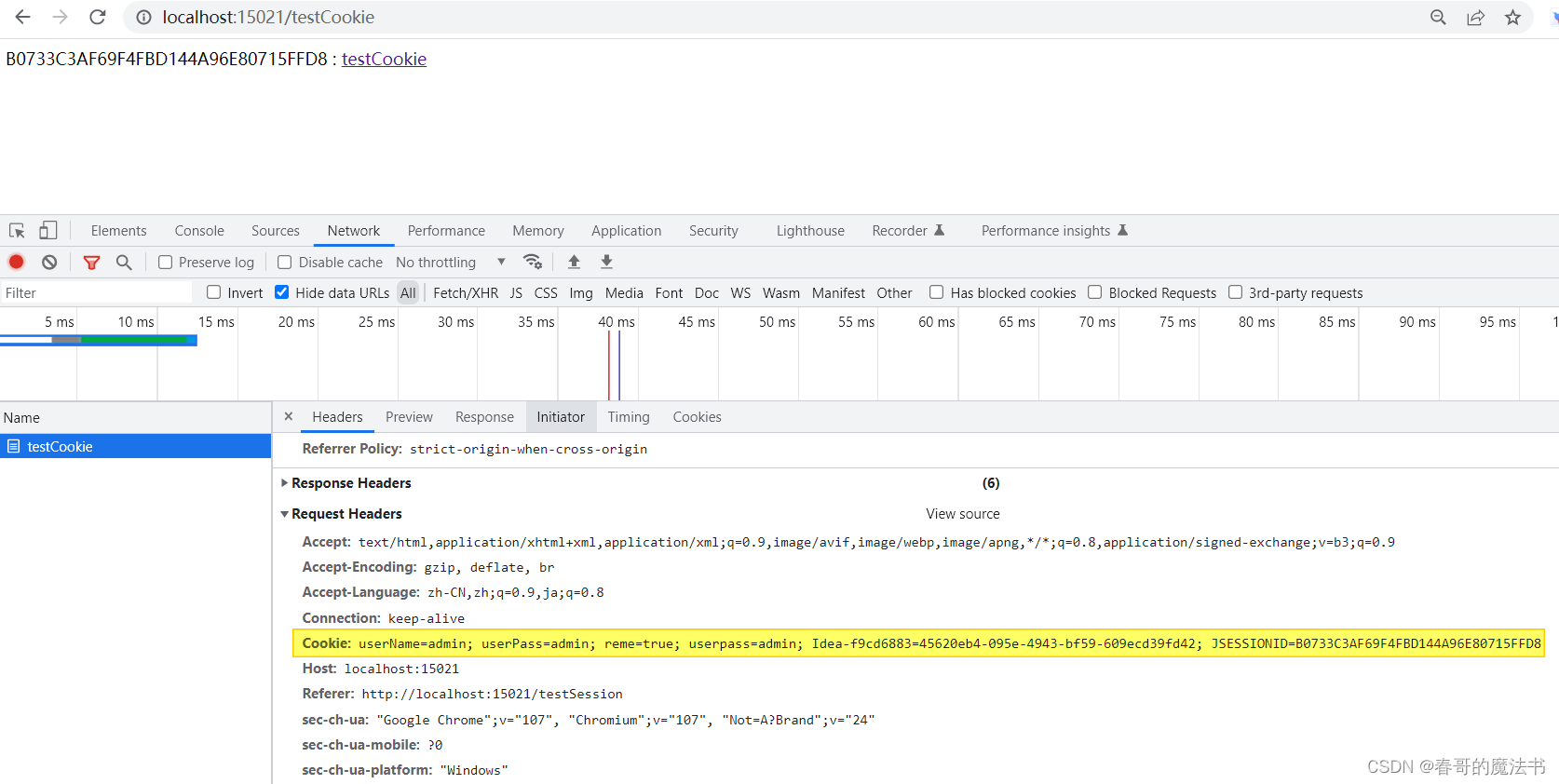This screenshot has height=784, width=1559.
Task: Activate the inspect element picker icon
Action: click(x=17, y=230)
